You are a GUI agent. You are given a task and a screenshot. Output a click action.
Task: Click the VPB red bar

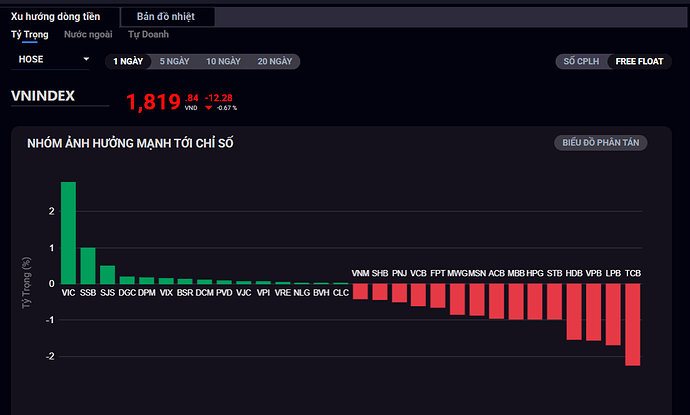coord(594,312)
